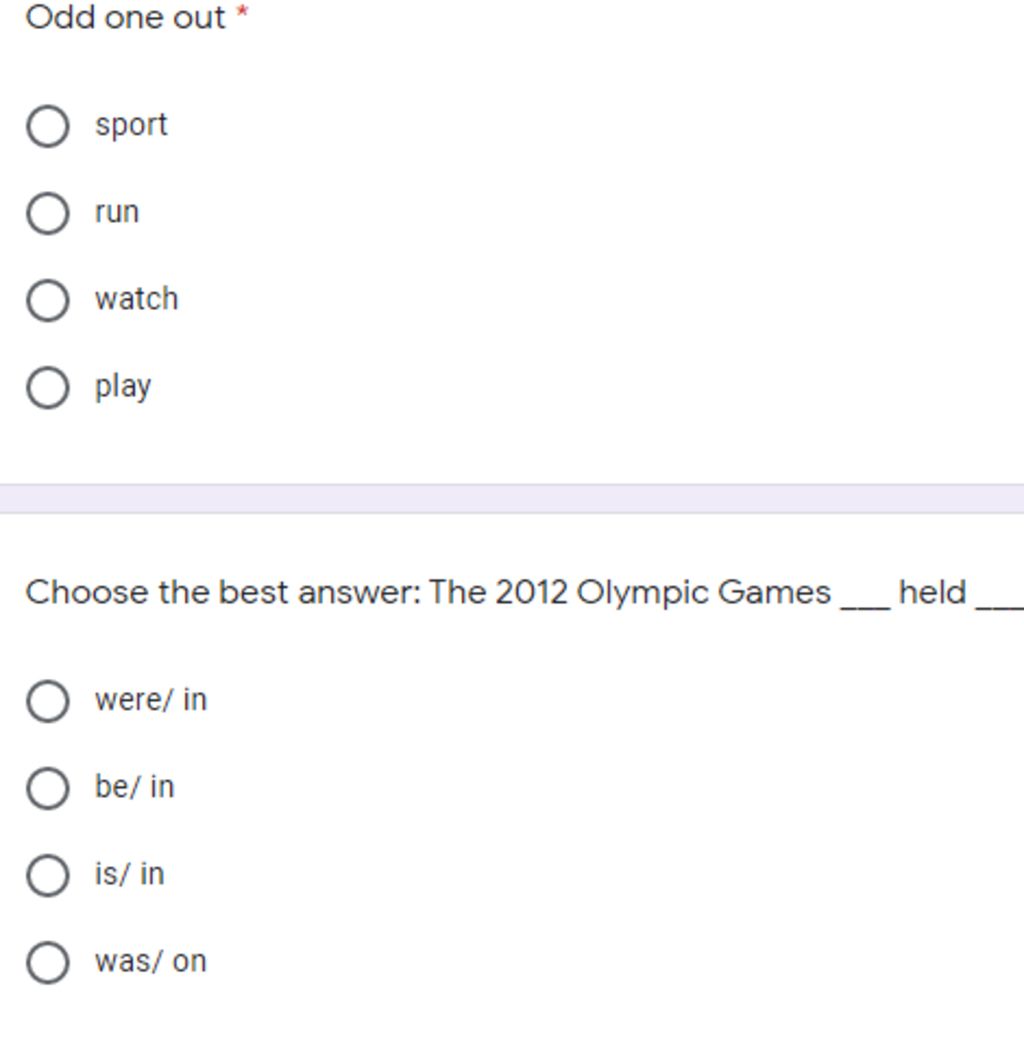Click the 'be/ in' label text
Viewport: 1024px width, 1039px height.
click(x=135, y=787)
